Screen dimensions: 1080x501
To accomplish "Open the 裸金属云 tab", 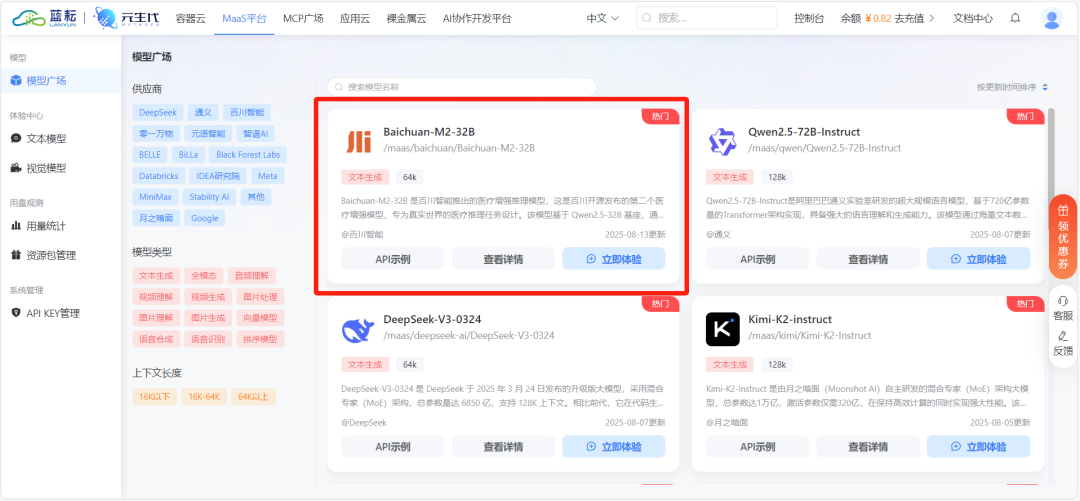I will click(406, 19).
